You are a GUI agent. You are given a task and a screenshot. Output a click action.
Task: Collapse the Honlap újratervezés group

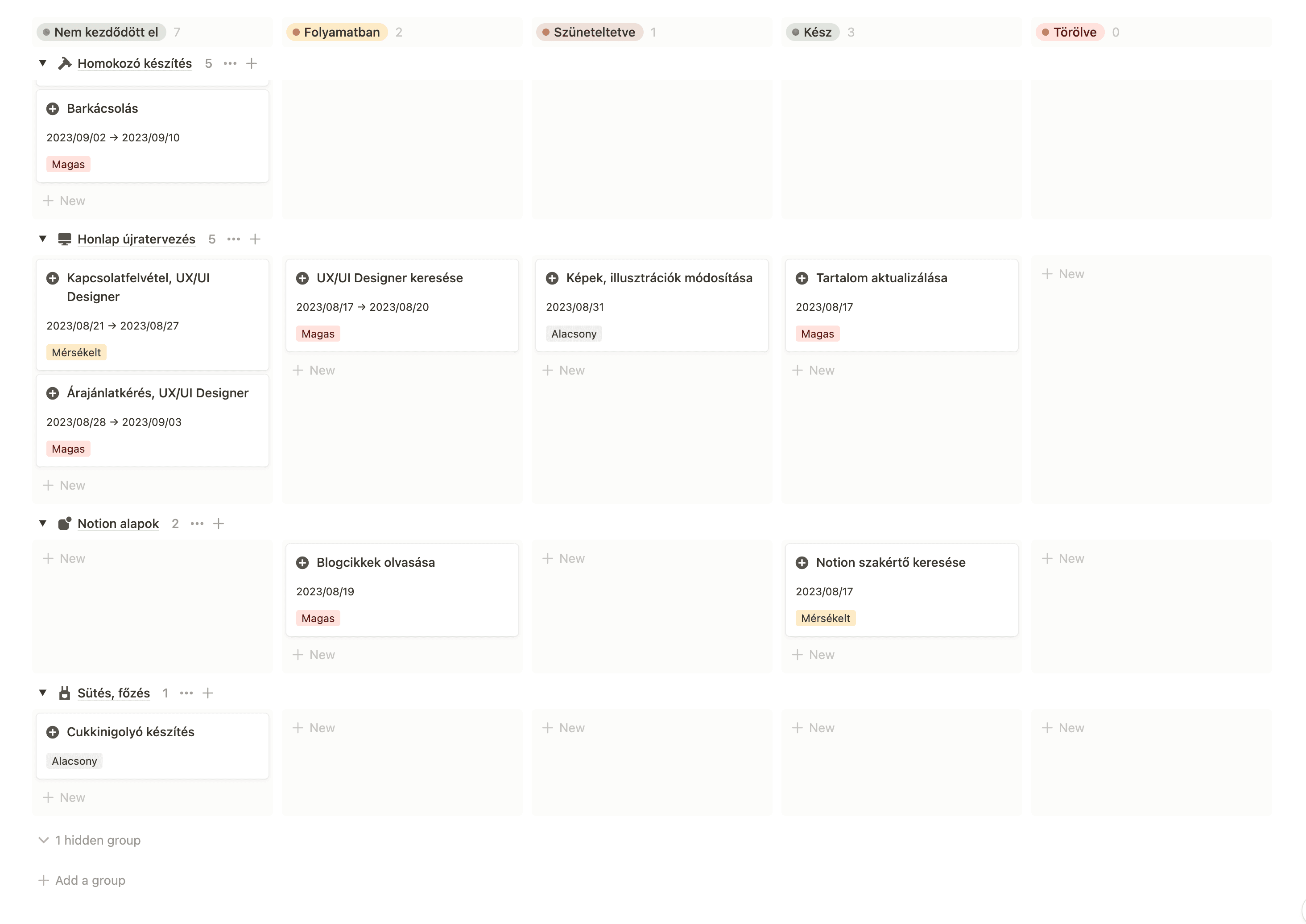click(x=43, y=239)
